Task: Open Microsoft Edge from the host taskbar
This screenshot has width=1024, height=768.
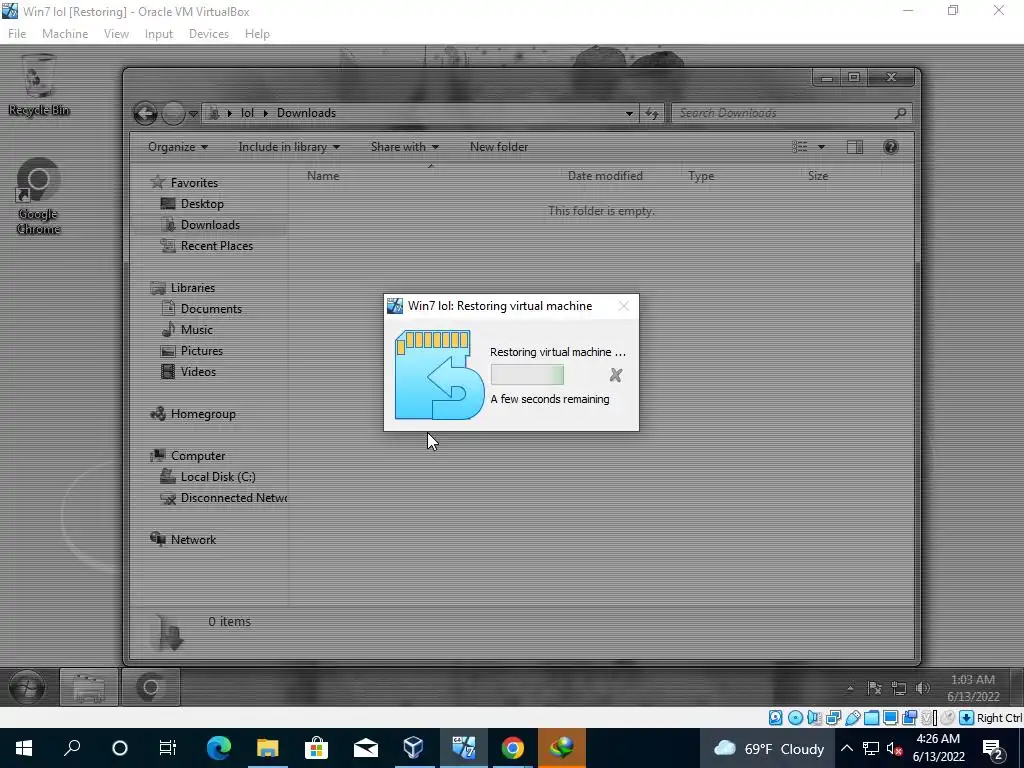Action: (219, 748)
